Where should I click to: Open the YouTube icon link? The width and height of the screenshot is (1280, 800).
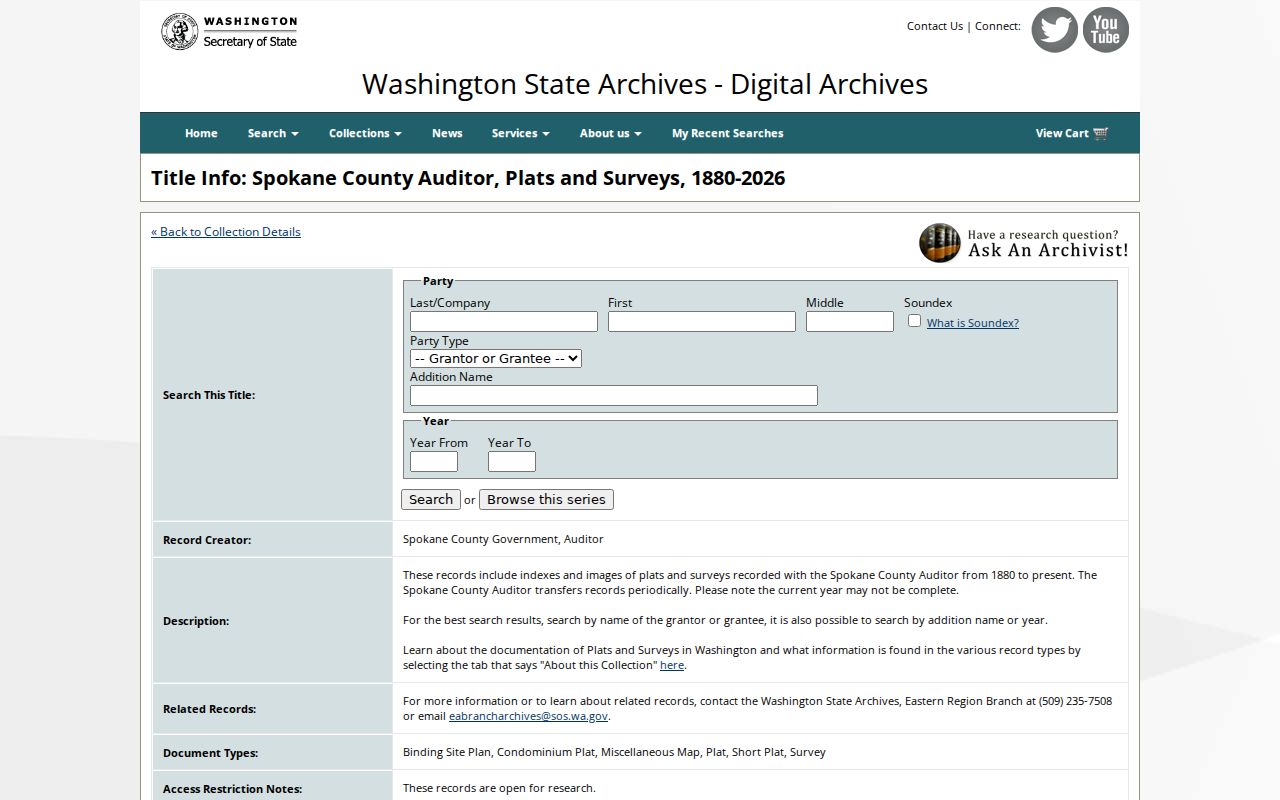(x=1105, y=30)
